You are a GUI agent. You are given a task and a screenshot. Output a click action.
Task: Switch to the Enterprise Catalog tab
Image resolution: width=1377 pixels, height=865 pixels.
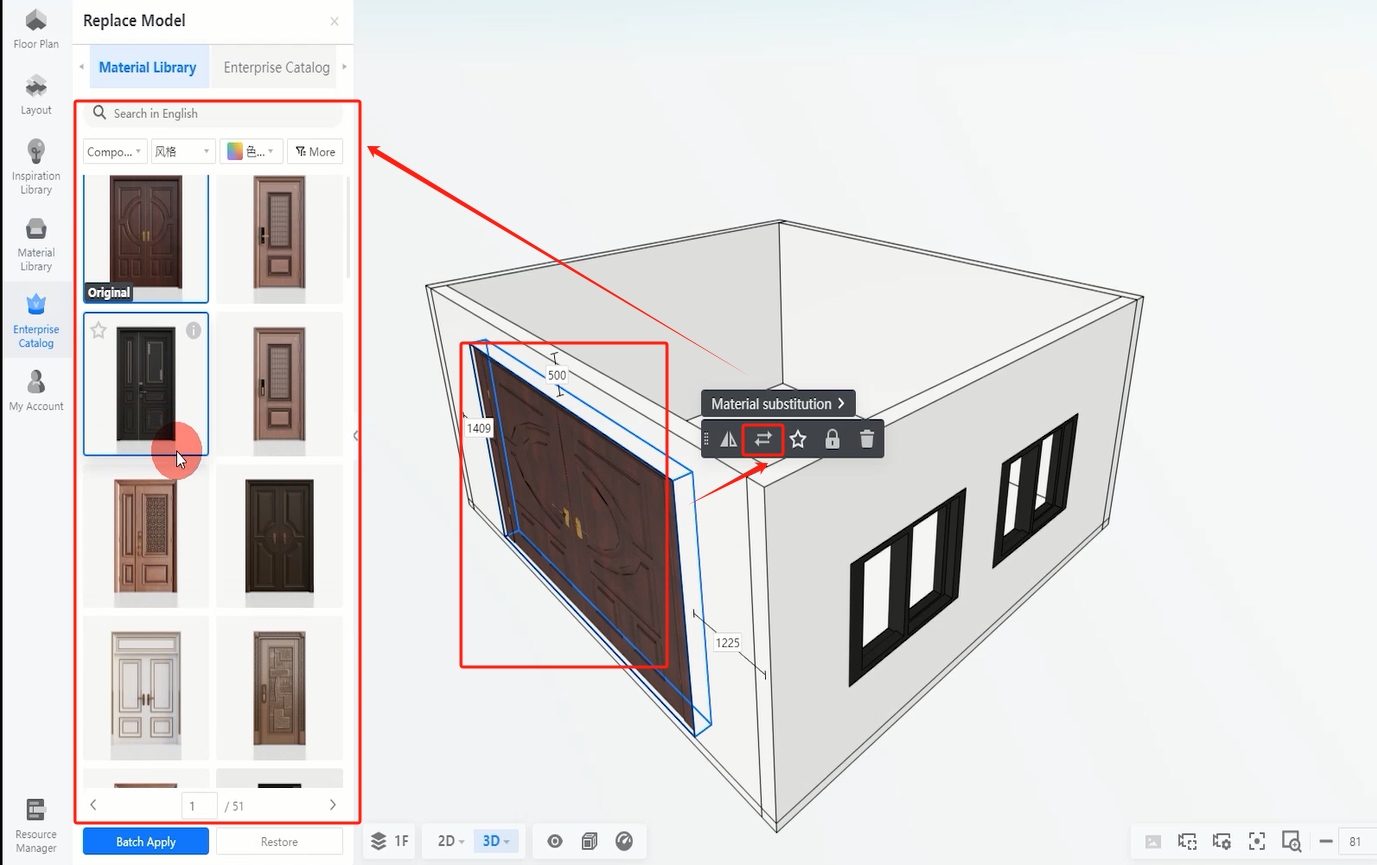[x=276, y=67]
